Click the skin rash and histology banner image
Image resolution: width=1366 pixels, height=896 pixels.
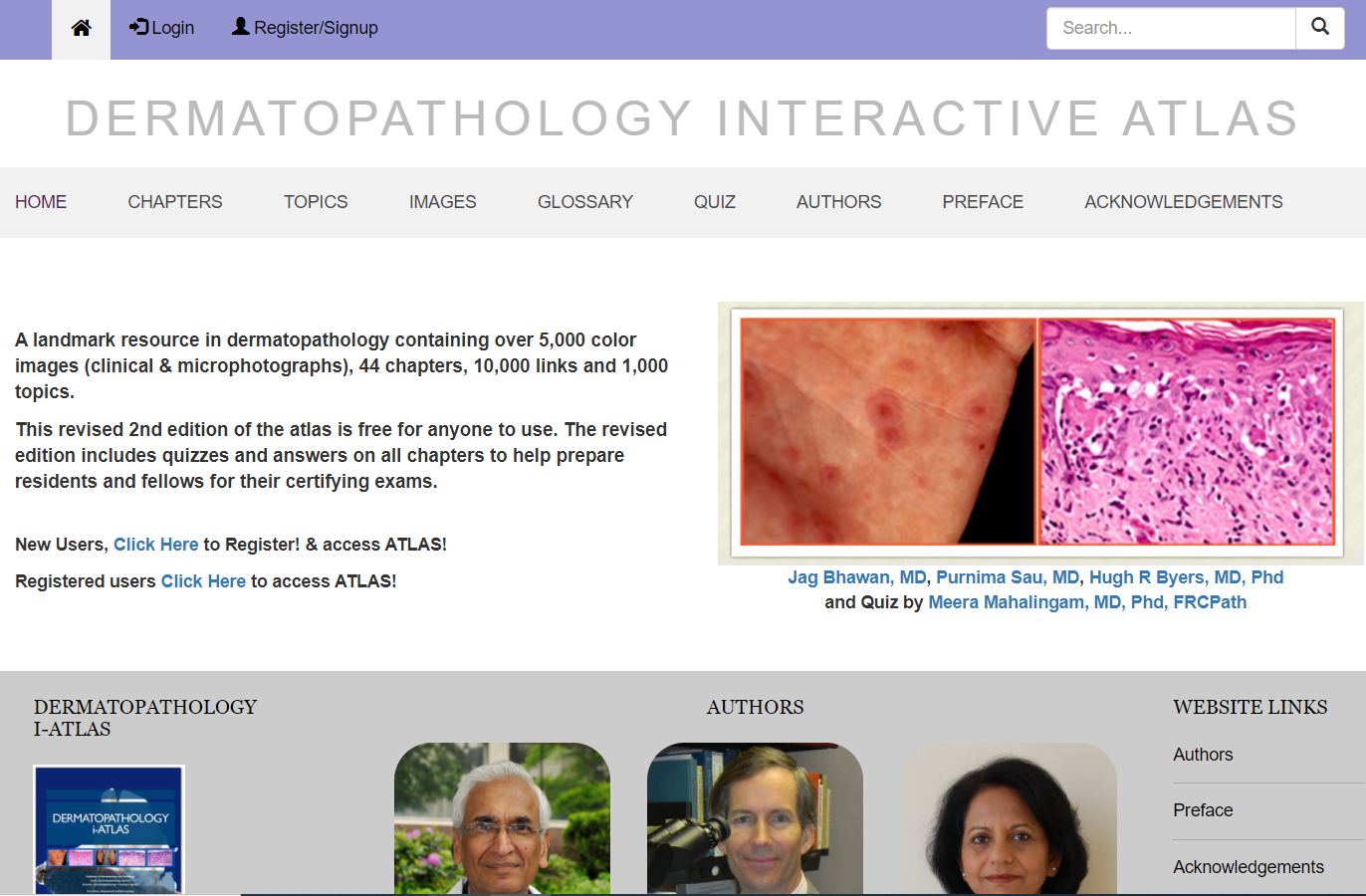click(1036, 432)
